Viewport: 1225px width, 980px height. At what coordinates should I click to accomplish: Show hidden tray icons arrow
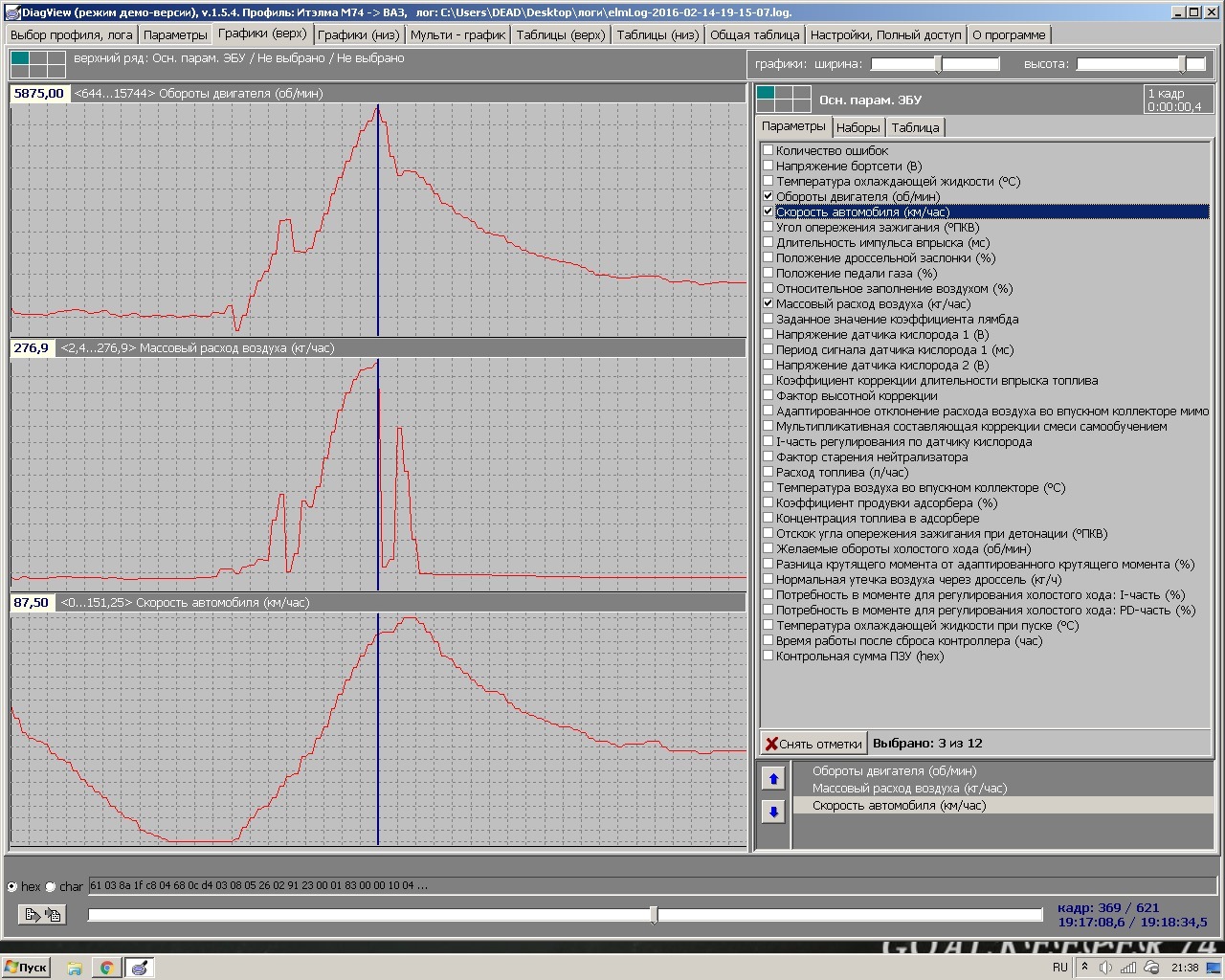[1084, 968]
